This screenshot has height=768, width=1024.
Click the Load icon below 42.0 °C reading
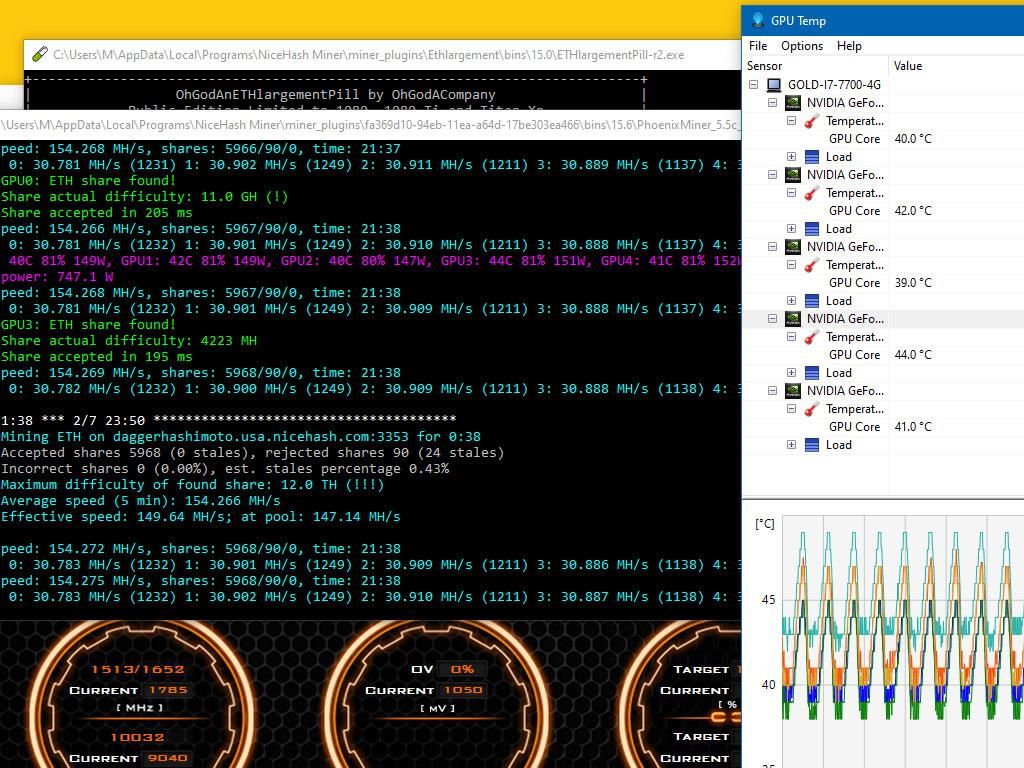tap(812, 229)
